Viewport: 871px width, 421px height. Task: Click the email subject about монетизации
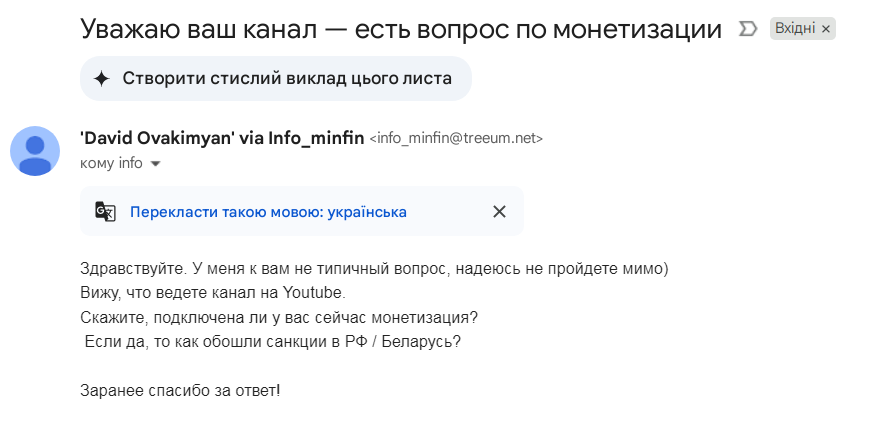[401, 29]
